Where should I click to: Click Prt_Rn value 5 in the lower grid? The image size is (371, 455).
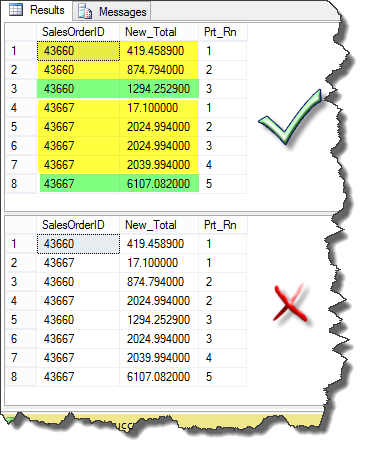[223, 377]
